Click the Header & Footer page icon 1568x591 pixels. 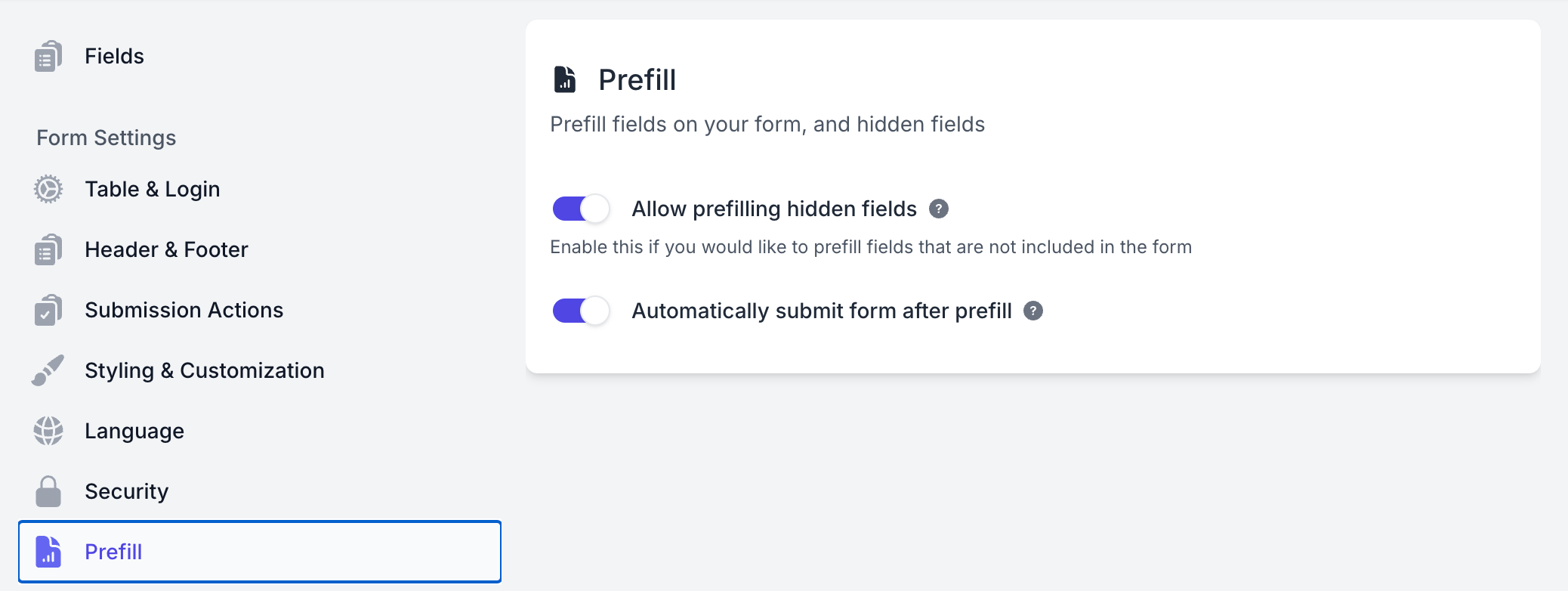[x=48, y=249]
